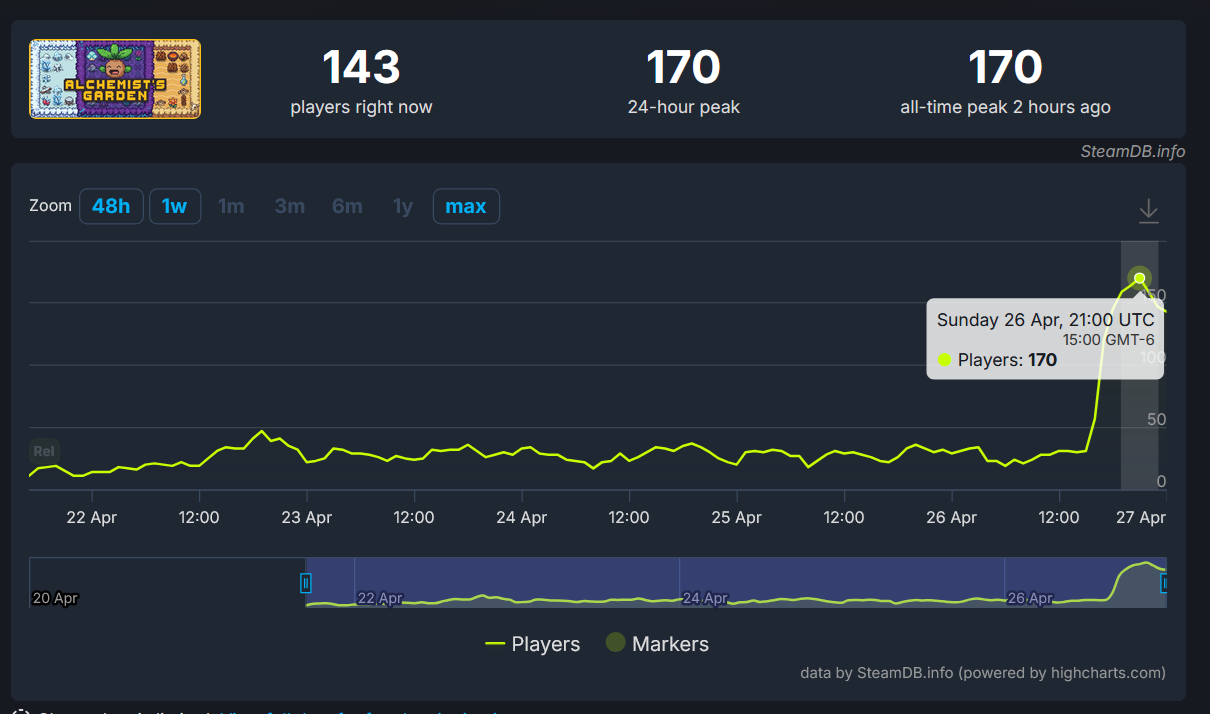The width and height of the screenshot is (1210, 714).
Task: Click the selected navigator range area
Action: (735, 582)
